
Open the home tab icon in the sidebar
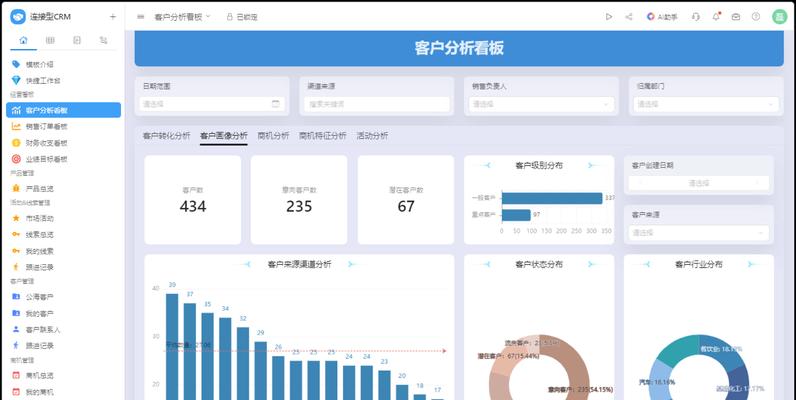(23, 41)
